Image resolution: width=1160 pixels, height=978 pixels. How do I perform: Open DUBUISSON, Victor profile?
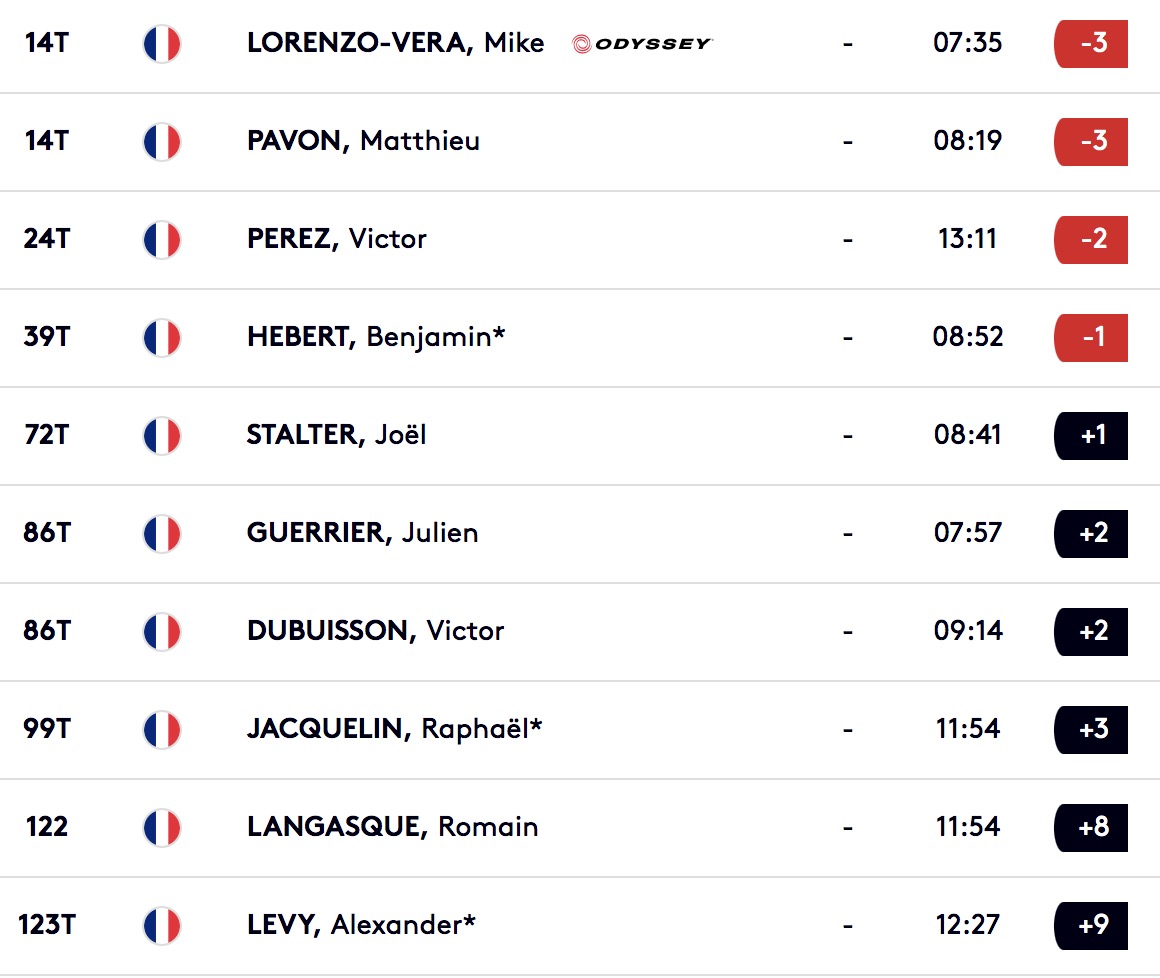[x=375, y=630]
